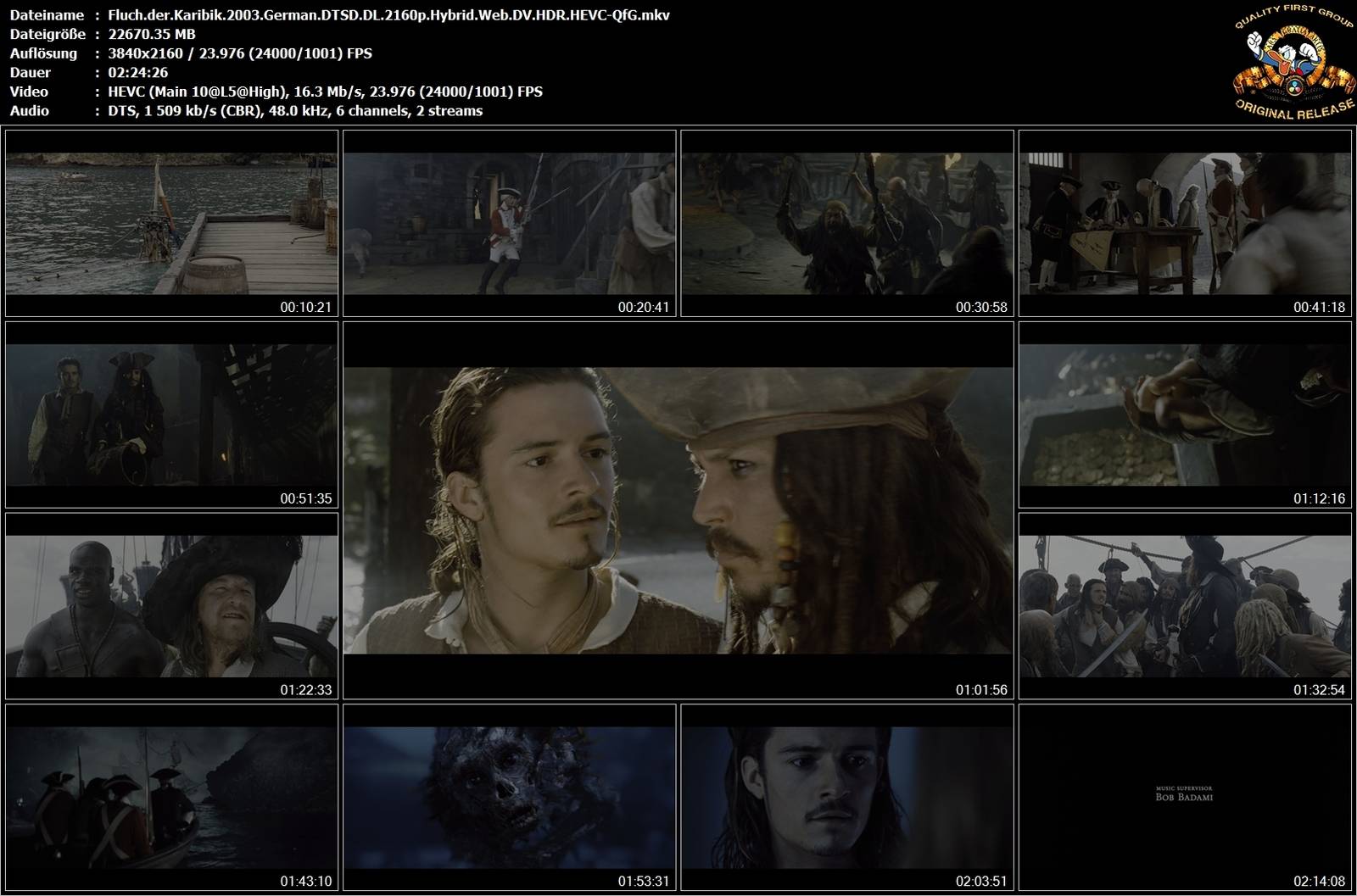Open the thumbnail at 00:10:21
1357x896 pixels.
pyautogui.click(x=171, y=223)
